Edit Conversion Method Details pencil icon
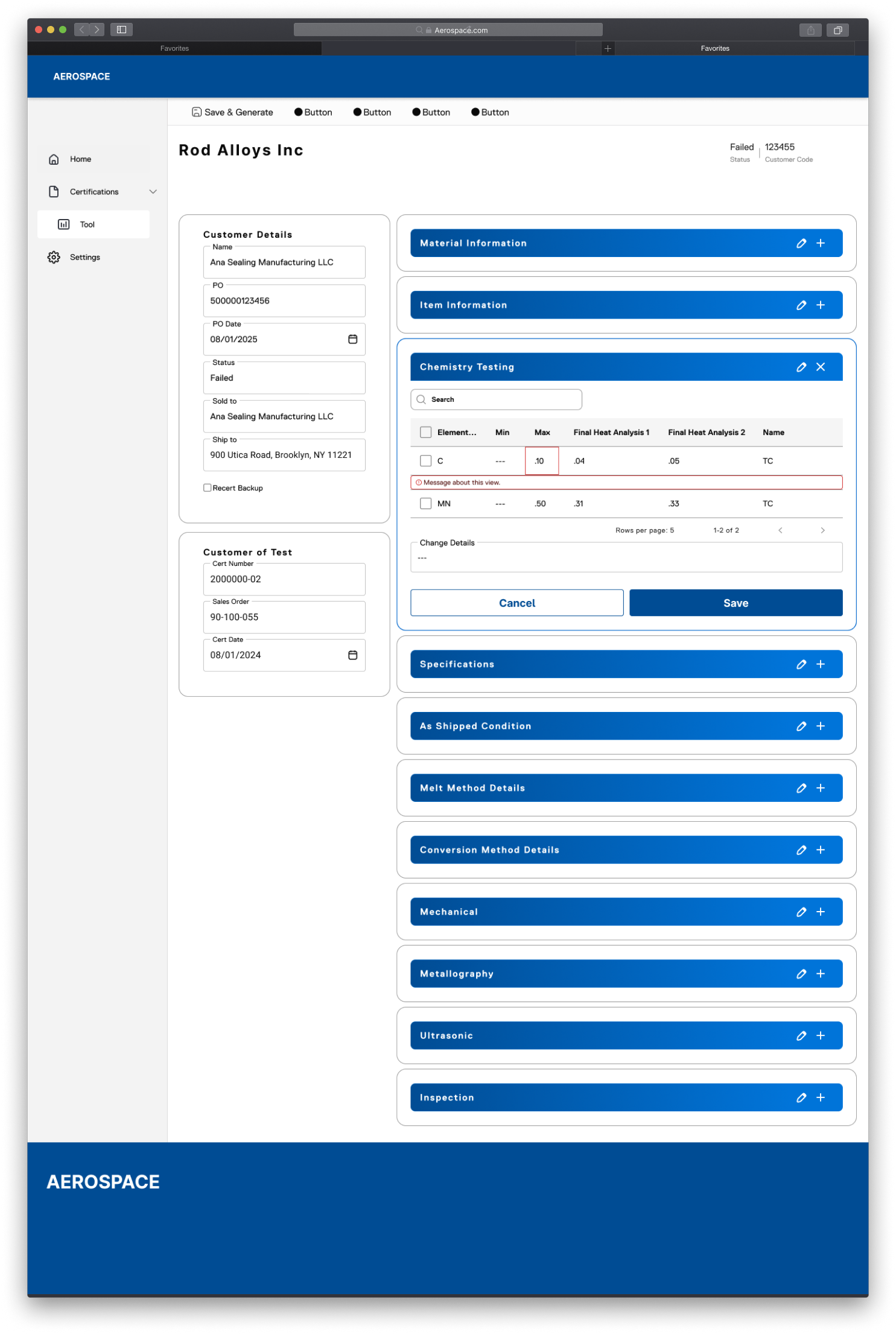This screenshot has height=1334, width=896. 801,850
